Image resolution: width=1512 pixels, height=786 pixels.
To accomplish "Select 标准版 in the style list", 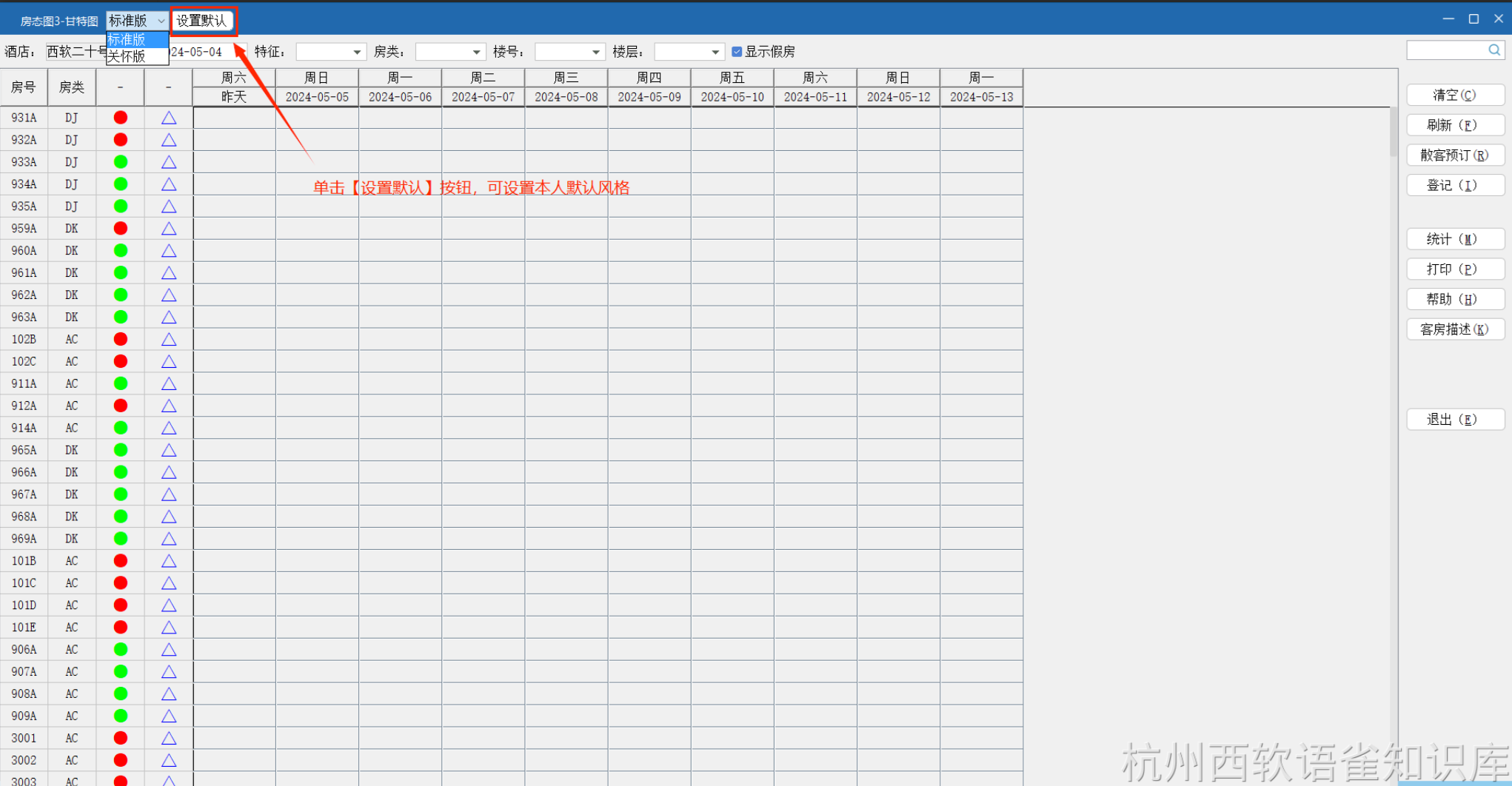I will (x=138, y=40).
